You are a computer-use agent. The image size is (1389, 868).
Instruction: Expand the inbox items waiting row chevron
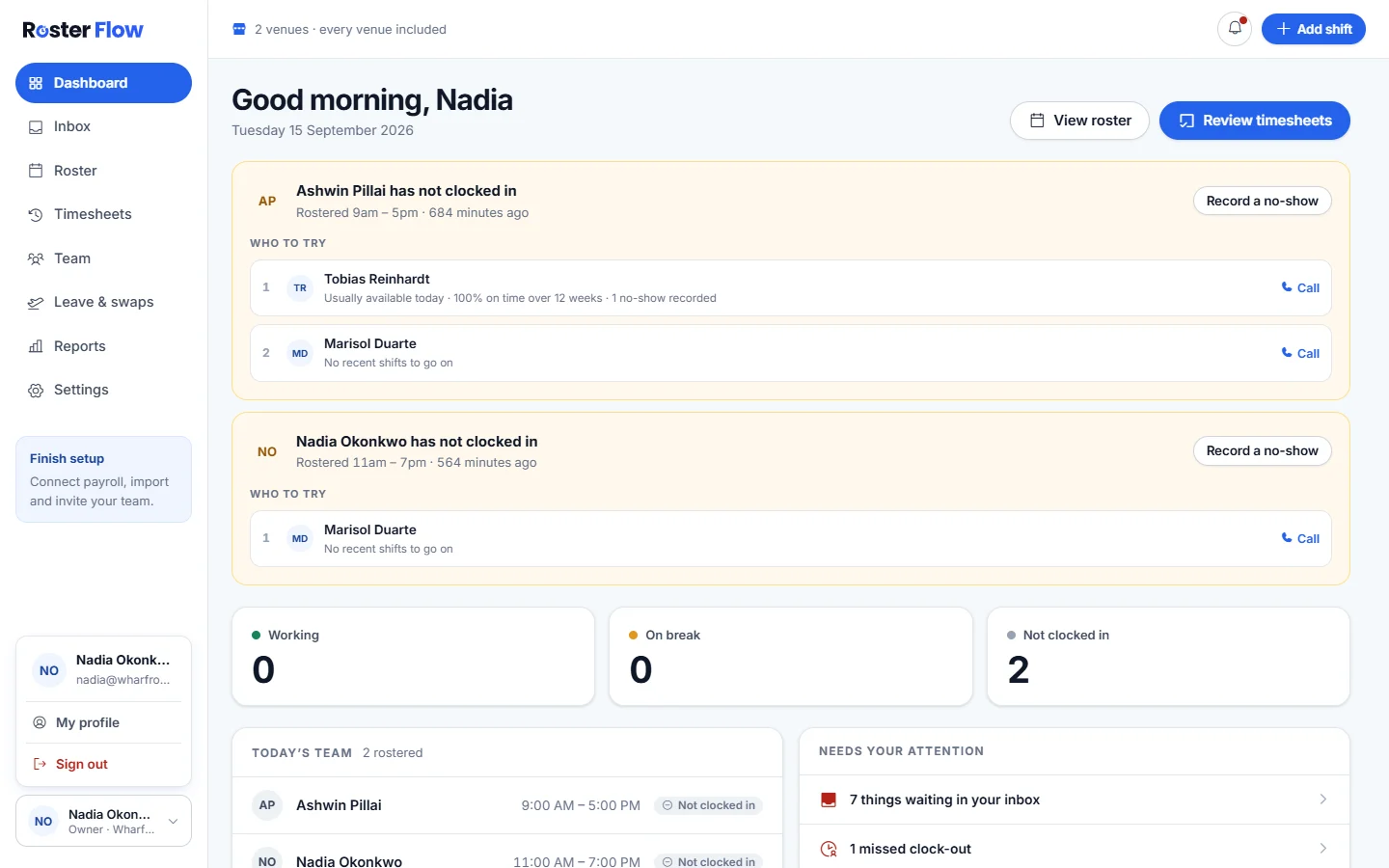click(x=1322, y=800)
